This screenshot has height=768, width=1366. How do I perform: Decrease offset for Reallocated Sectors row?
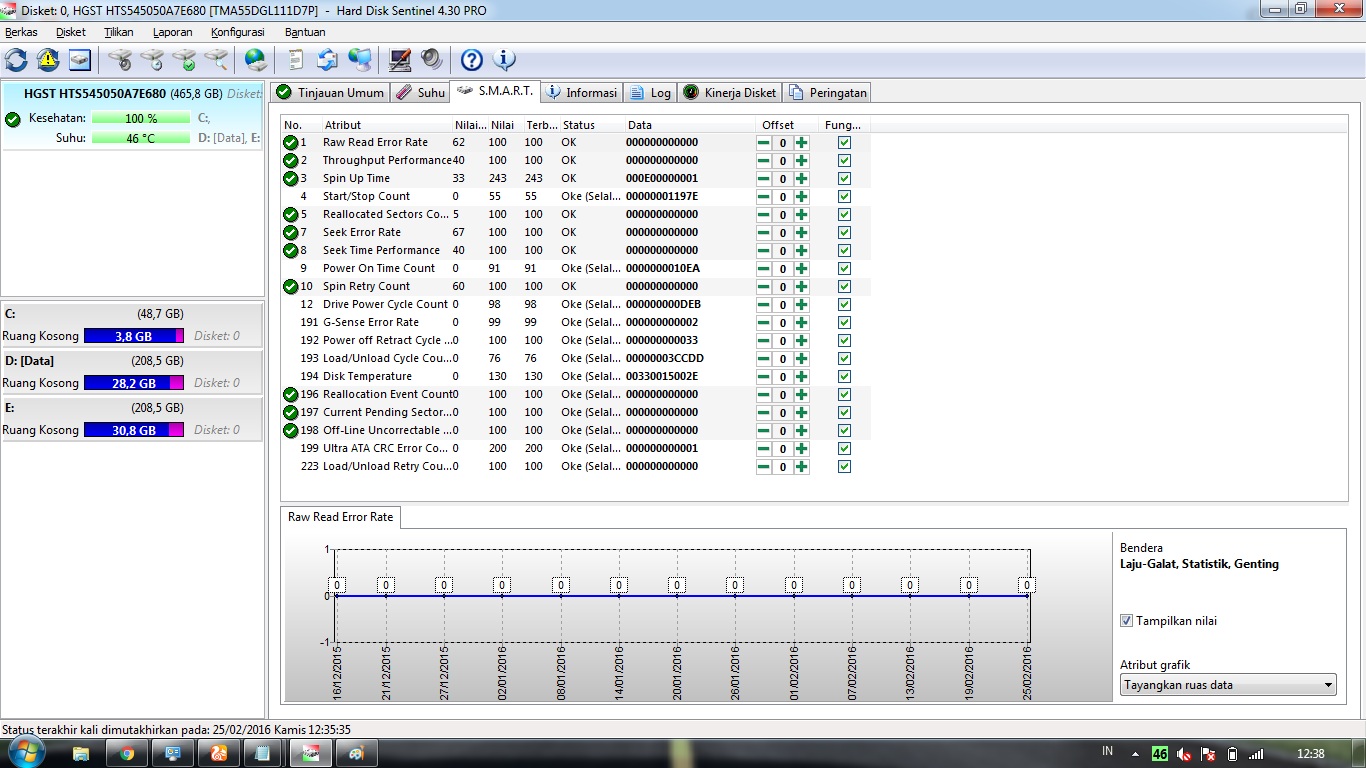click(x=764, y=215)
